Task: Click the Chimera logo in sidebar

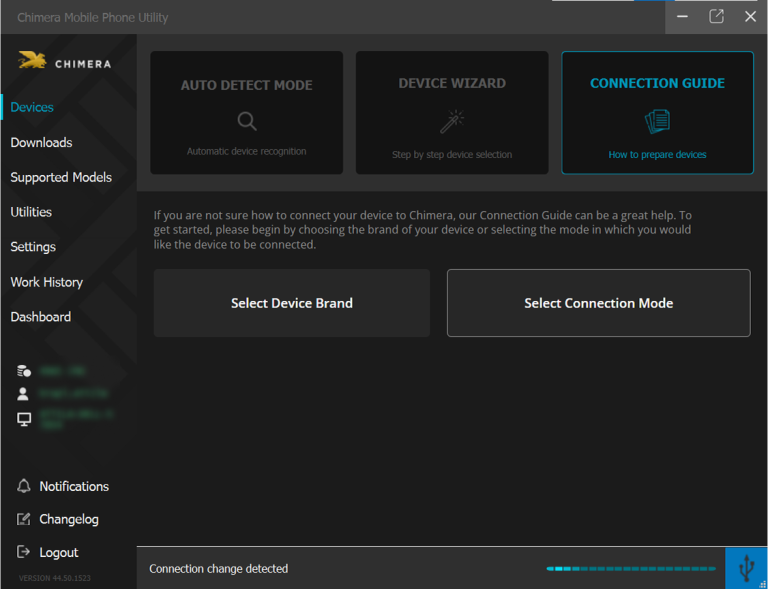Action: pyautogui.click(x=66, y=62)
